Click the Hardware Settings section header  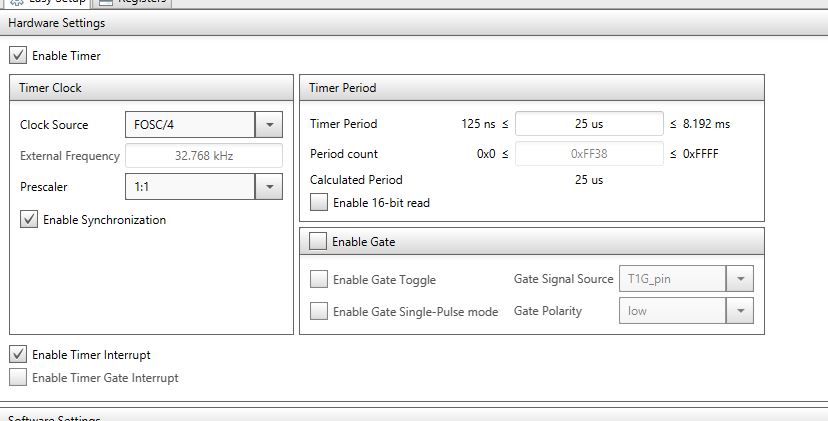click(x=414, y=23)
